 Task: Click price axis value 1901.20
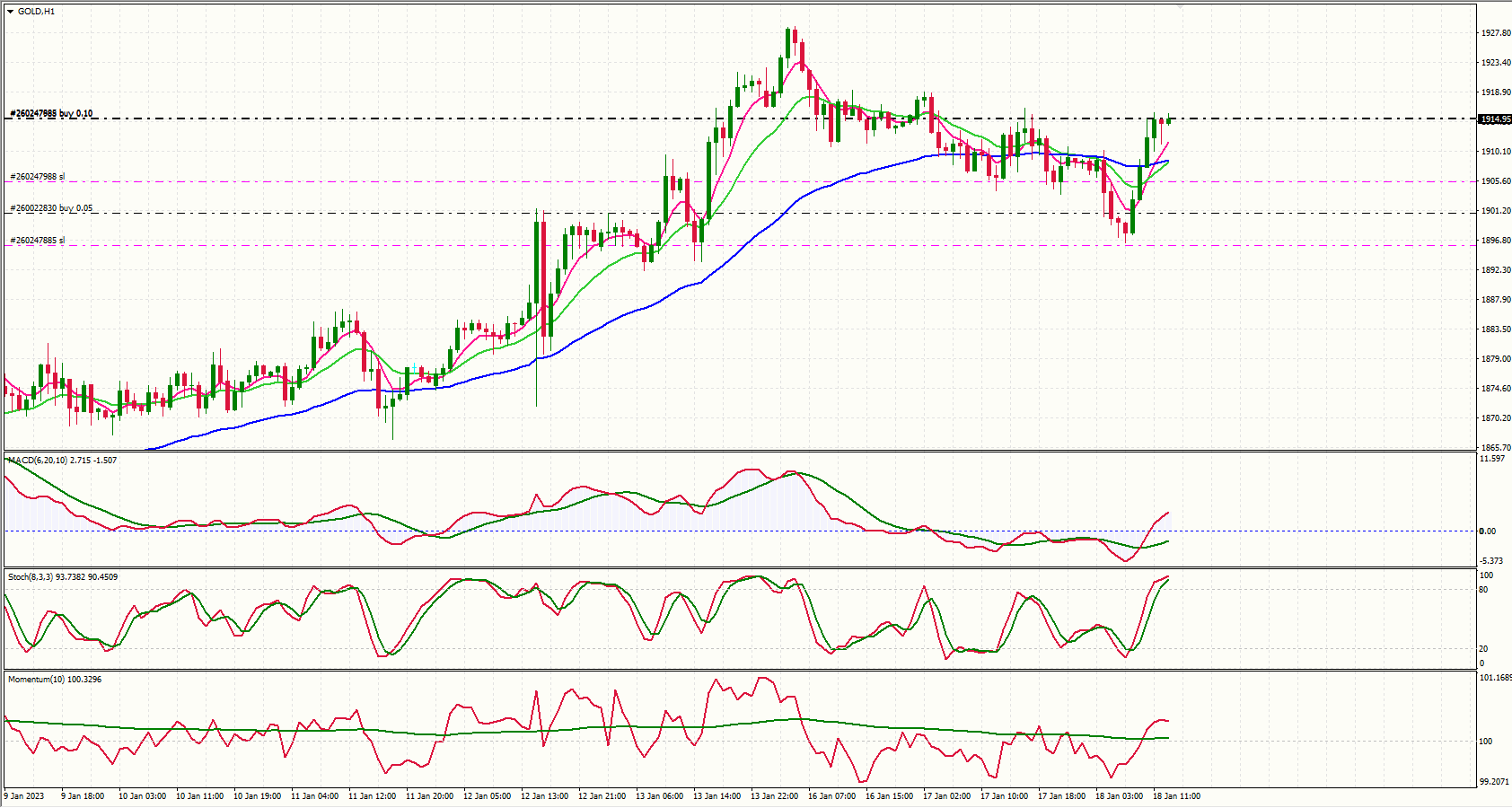pyautogui.click(x=1495, y=211)
